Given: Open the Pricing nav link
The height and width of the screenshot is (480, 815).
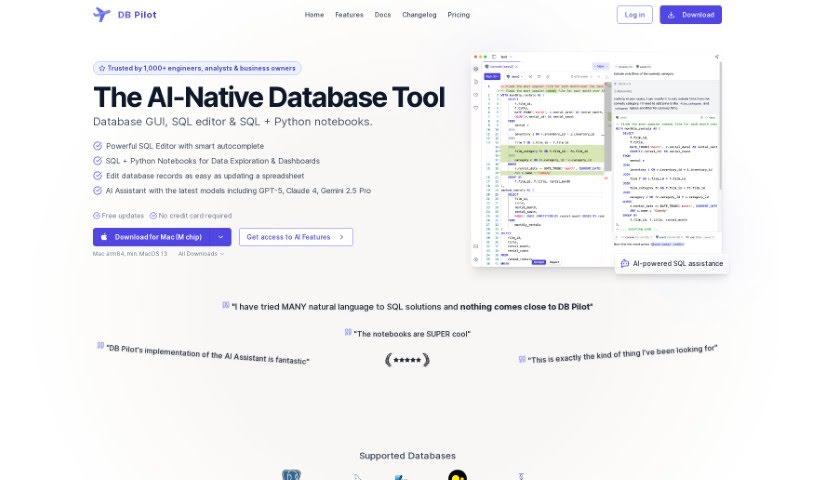Looking at the screenshot, I should coord(458,15).
